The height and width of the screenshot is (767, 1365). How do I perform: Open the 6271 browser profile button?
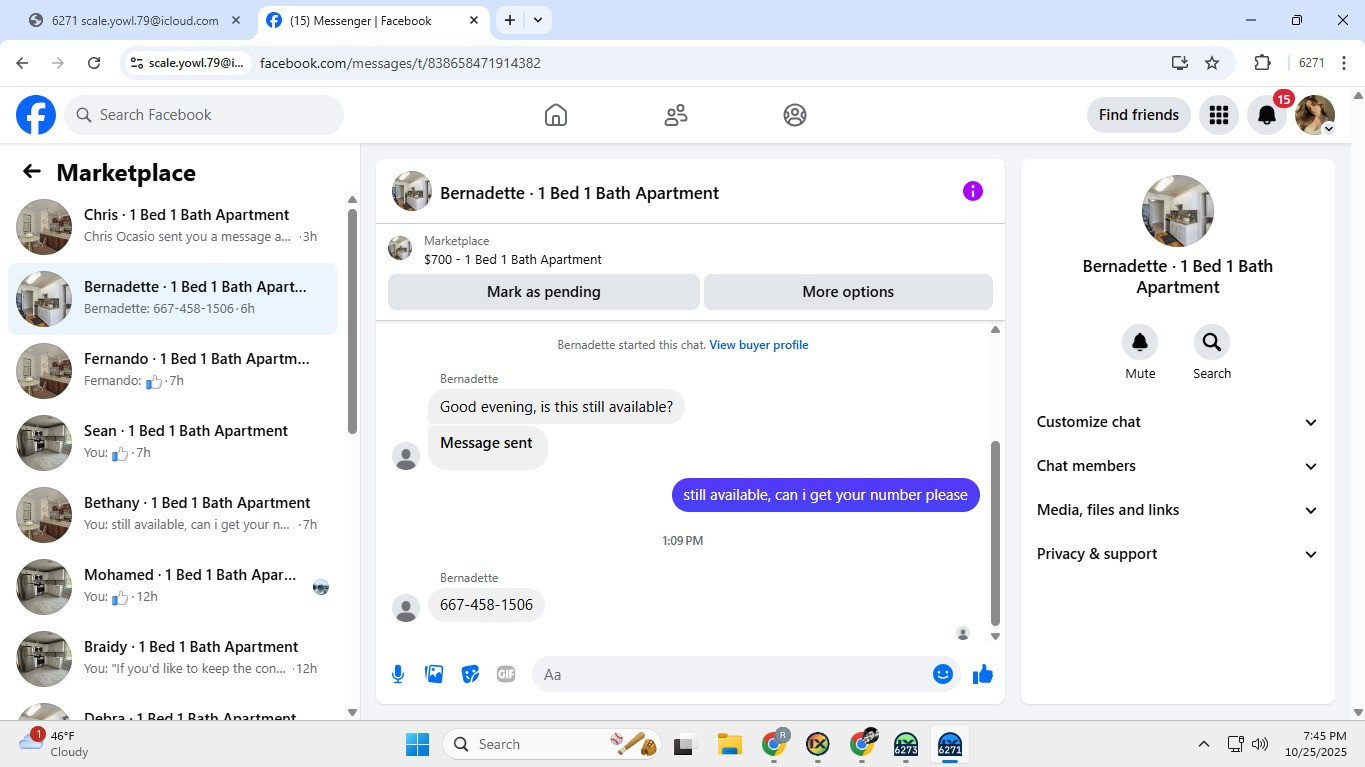pyautogui.click(x=1312, y=63)
